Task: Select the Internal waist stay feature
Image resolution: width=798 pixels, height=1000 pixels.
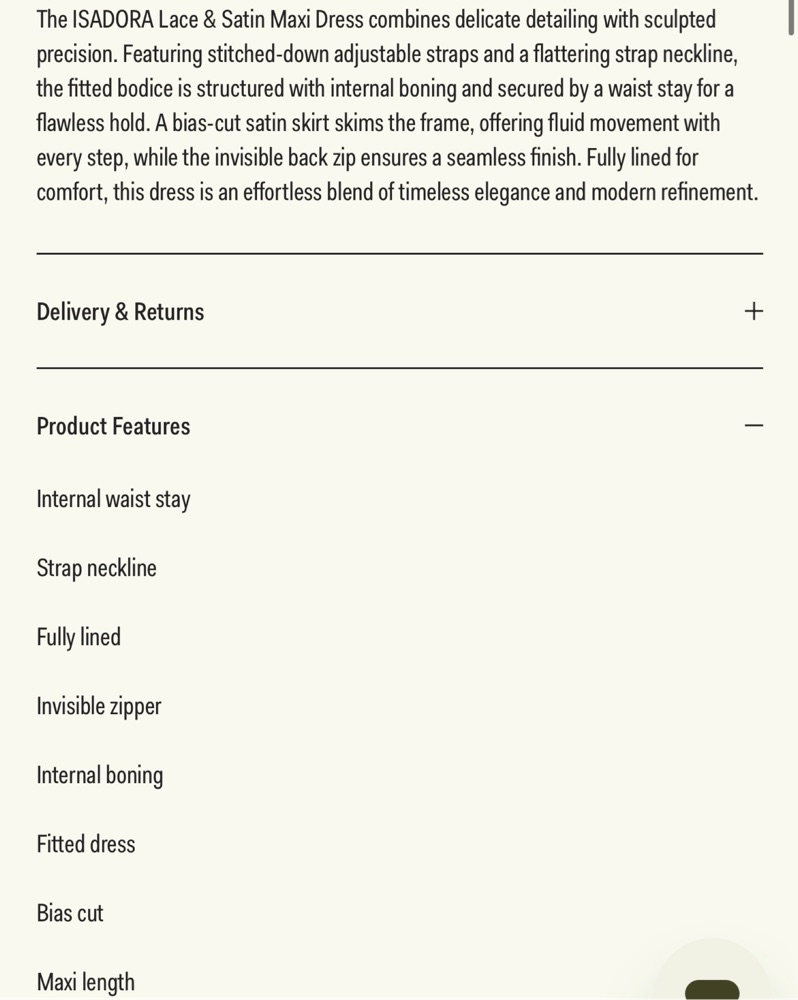Action: pyautogui.click(x=113, y=499)
